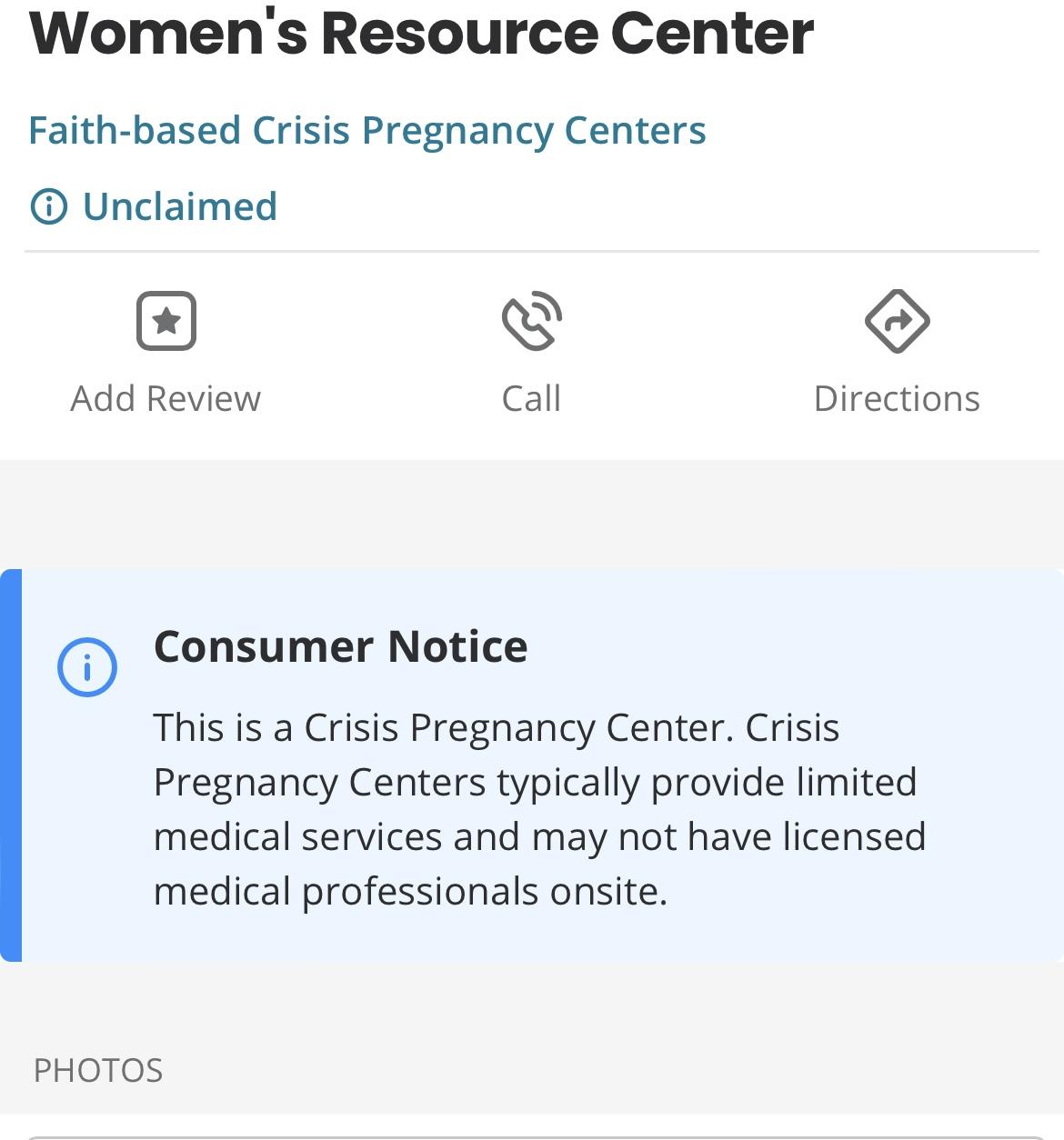The height and width of the screenshot is (1140, 1064).
Task: Click the info icon beside Unclaimed
Action: click(x=49, y=206)
